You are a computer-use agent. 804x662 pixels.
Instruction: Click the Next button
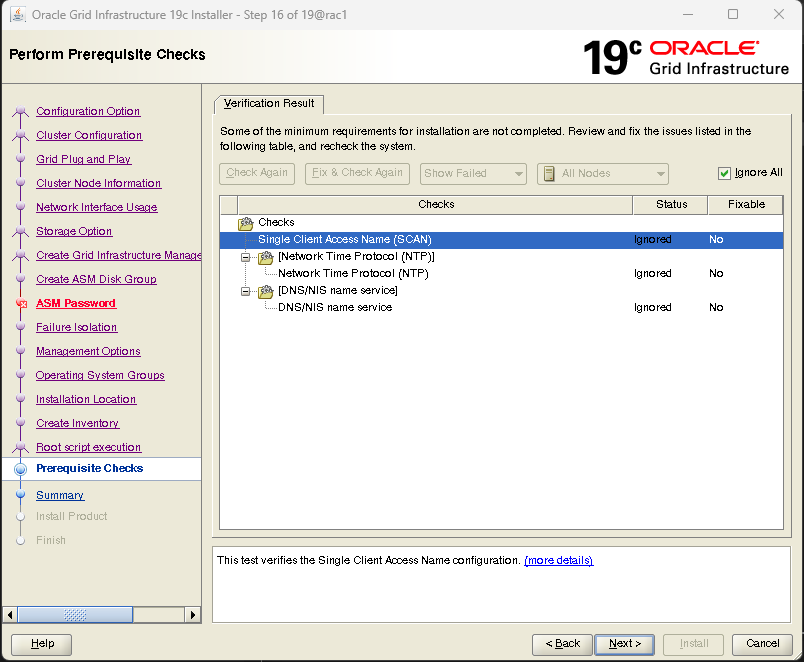click(x=625, y=644)
